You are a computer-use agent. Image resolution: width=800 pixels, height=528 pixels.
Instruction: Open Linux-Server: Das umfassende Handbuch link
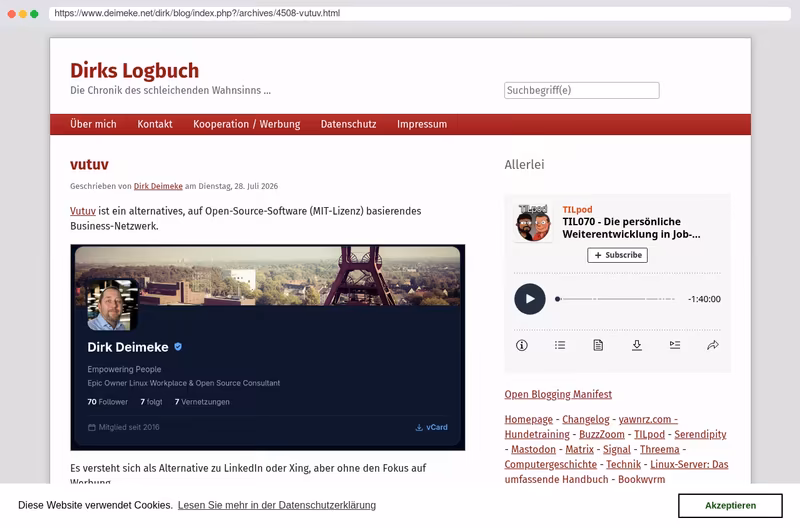pos(689,464)
